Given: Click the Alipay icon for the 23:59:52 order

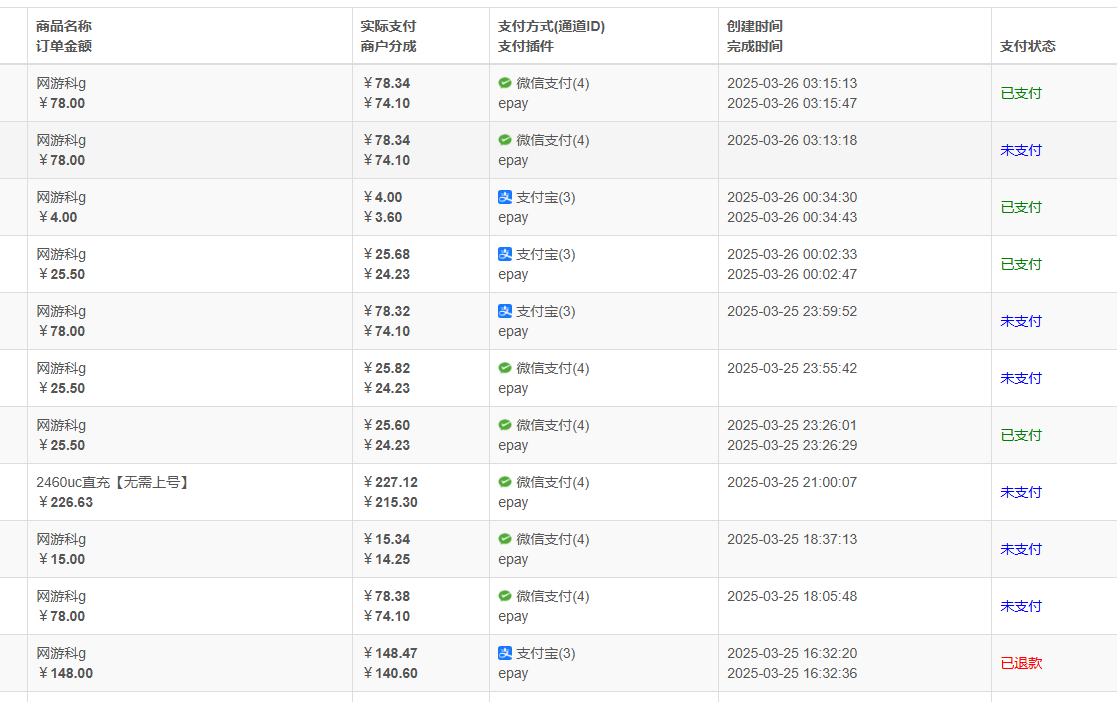Looking at the screenshot, I should click(x=505, y=312).
